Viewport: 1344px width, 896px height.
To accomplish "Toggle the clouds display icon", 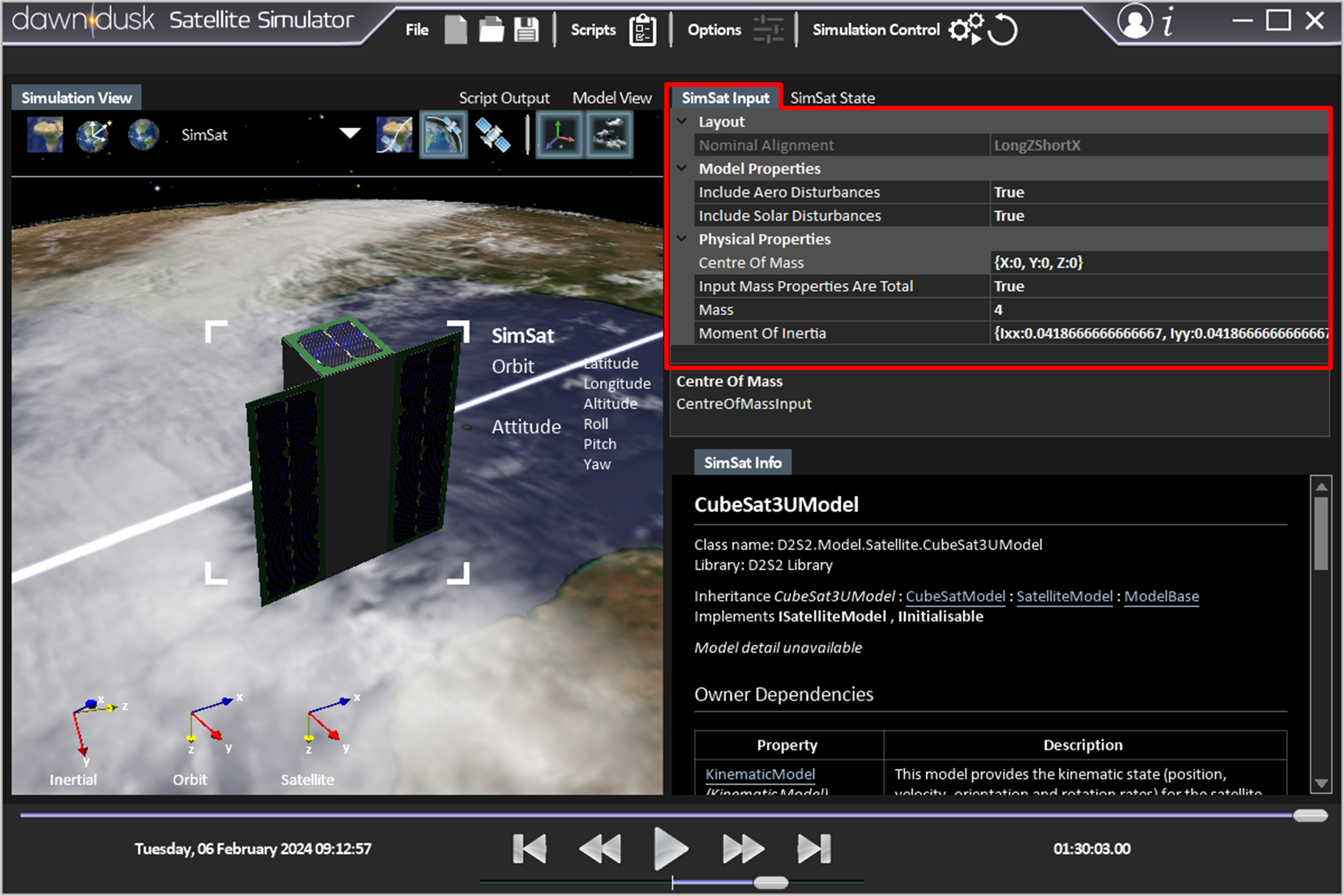I will 609,135.
